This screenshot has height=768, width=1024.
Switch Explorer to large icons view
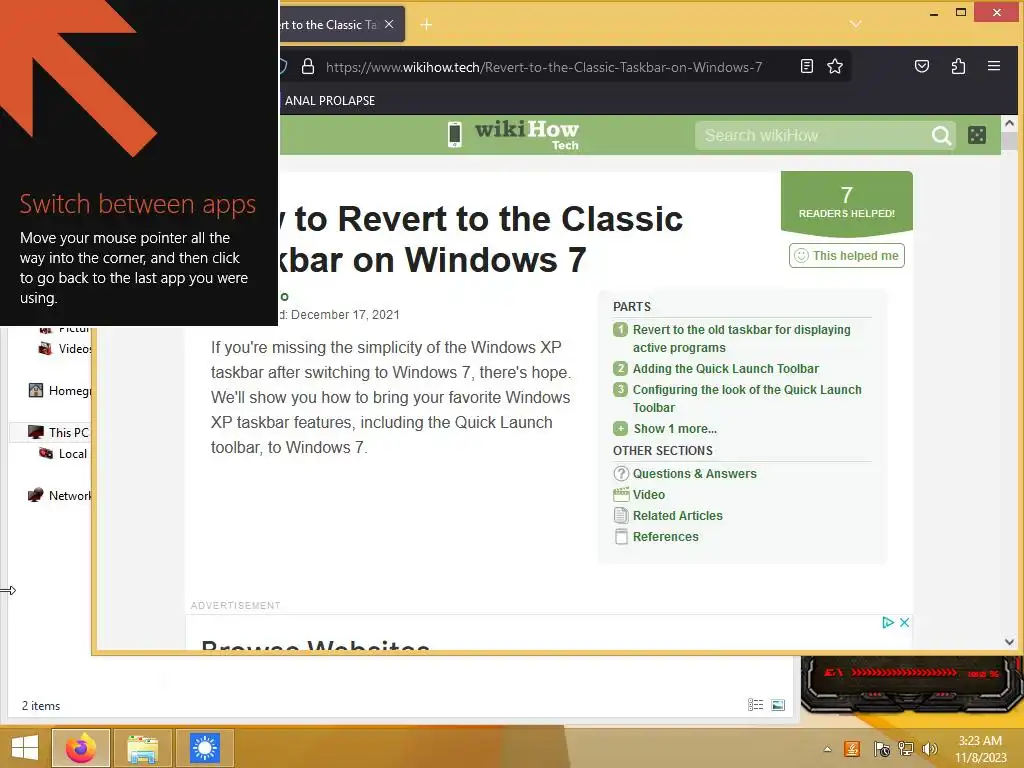[x=778, y=705]
